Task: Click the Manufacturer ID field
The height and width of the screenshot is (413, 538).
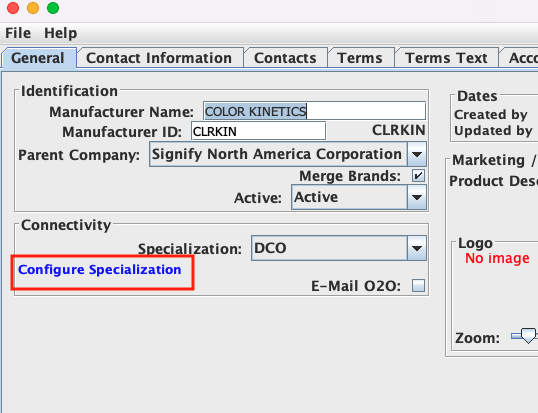Action: tap(258, 131)
